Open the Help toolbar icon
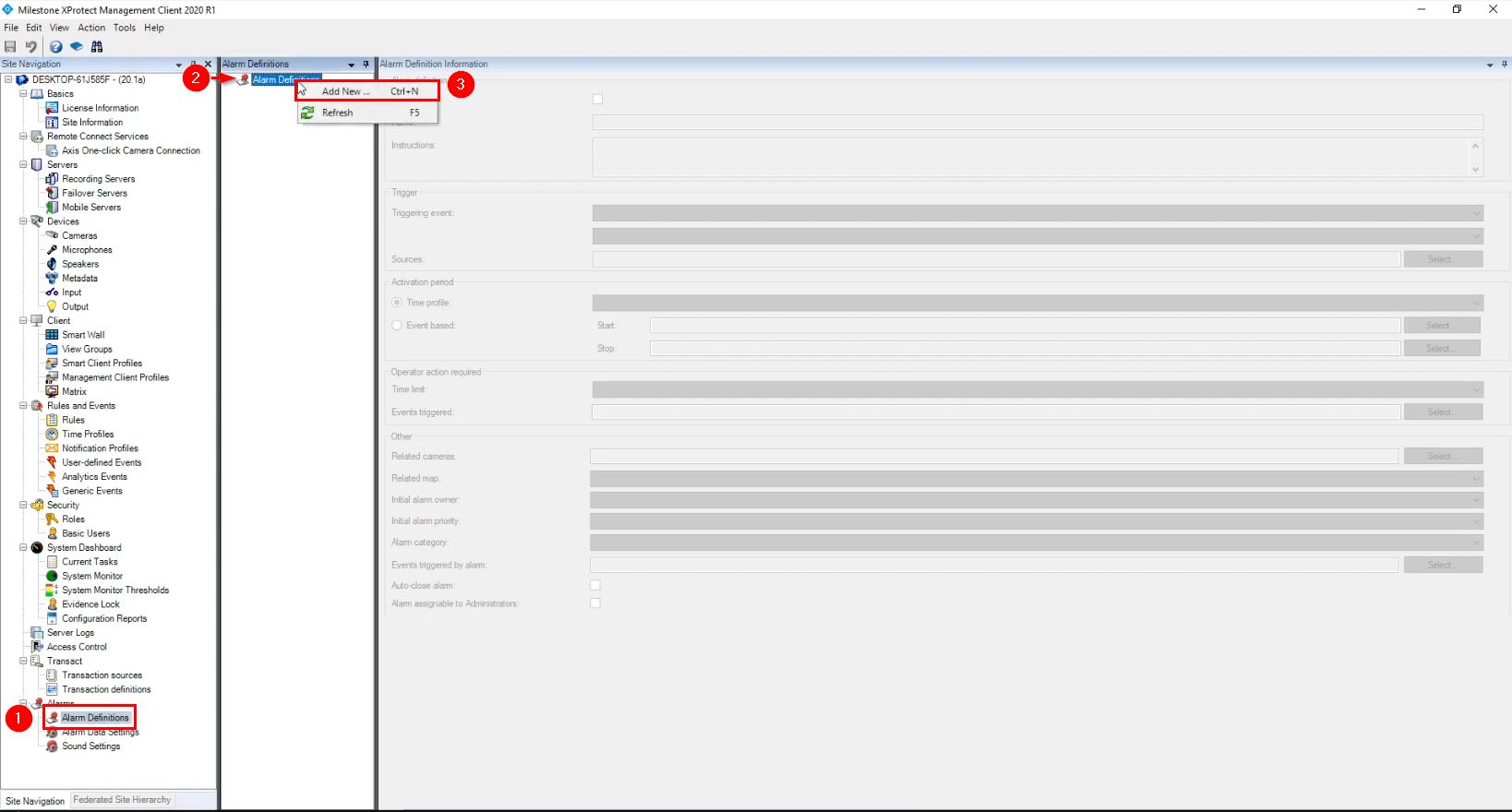 [x=56, y=46]
